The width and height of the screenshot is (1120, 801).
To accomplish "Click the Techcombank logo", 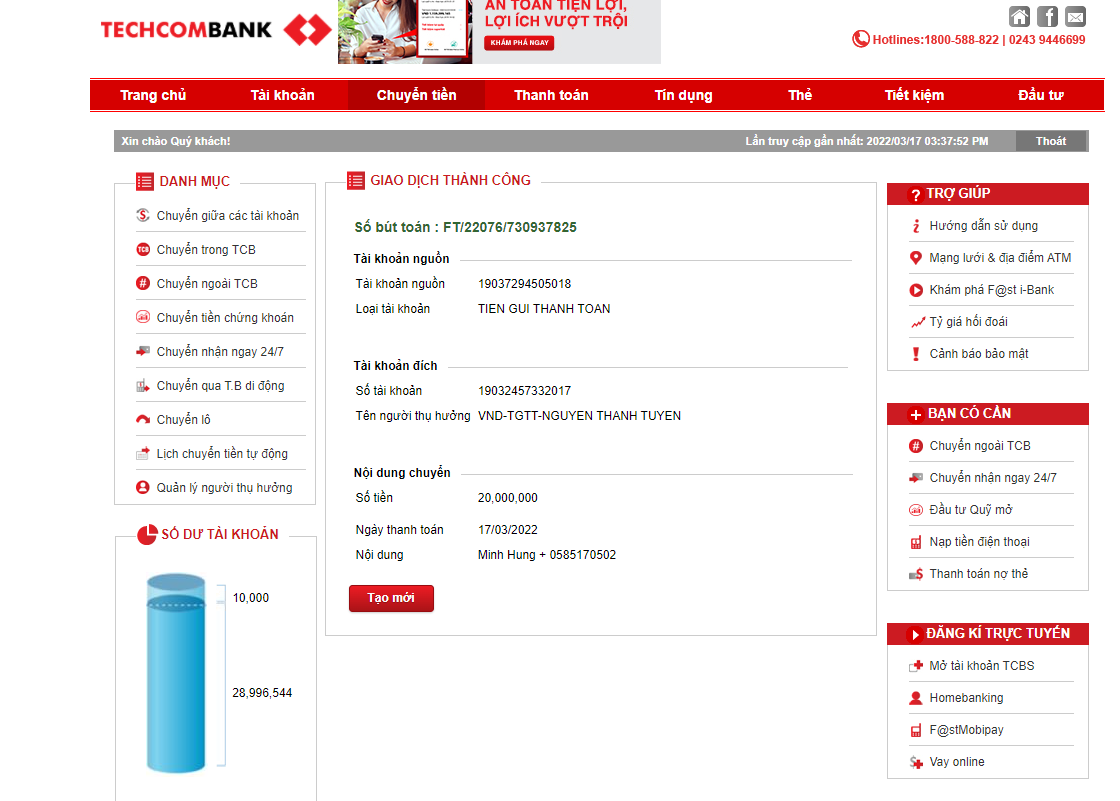I will (x=216, y=30).
